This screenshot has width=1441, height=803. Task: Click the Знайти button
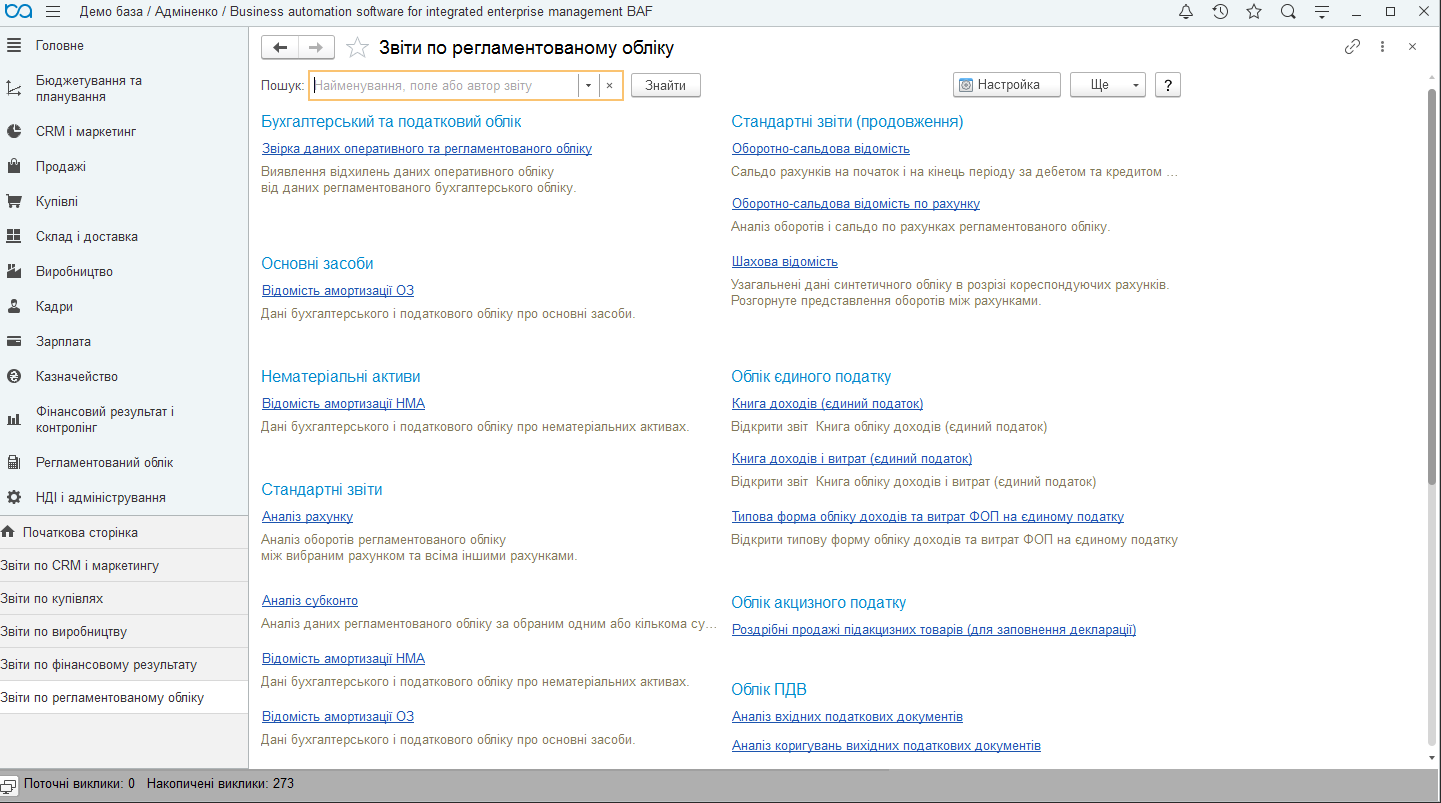pyautogui.click(x=666, y=85)
